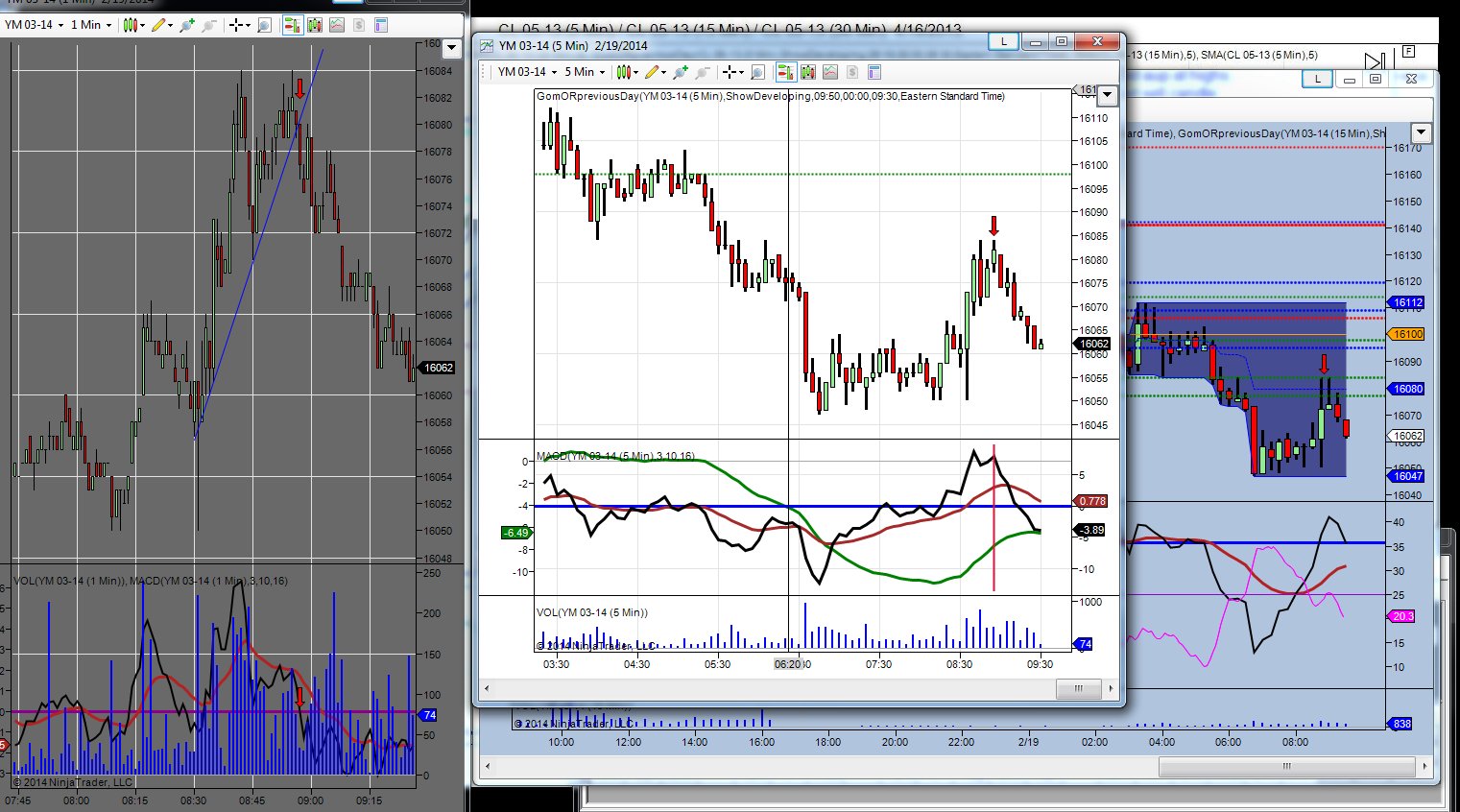This screenshot has width=1460, height=812.
Task: Click zoom in icon in 1 Min chart
Action: [x=187, y=25]
